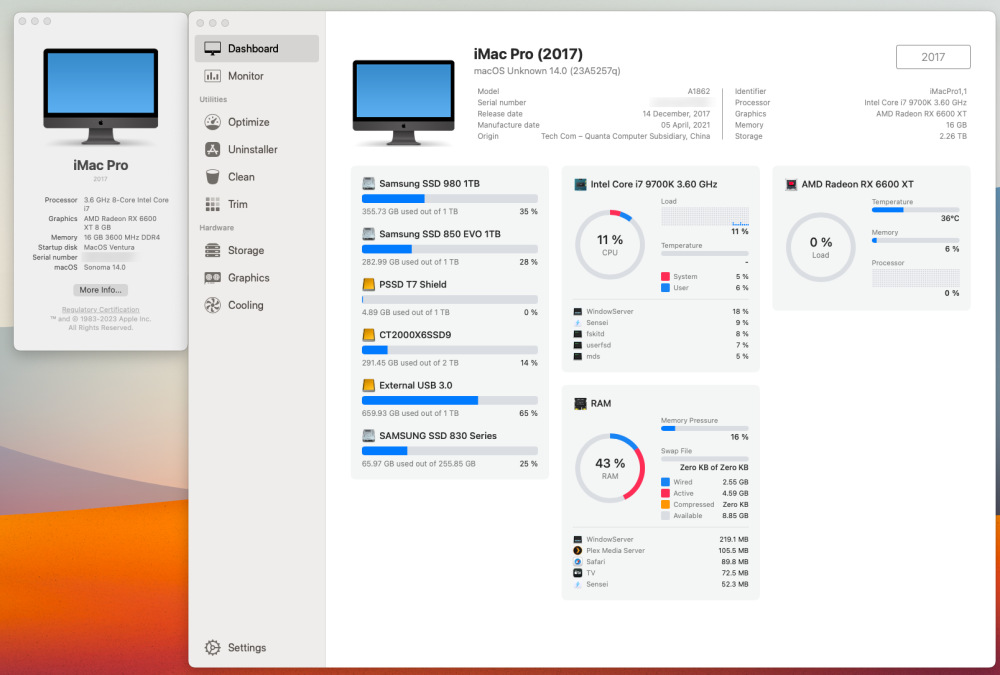The image size is (1000, 675).
Task: Click the GPU 0 % Load gauge
Action: tap(820, 247)
